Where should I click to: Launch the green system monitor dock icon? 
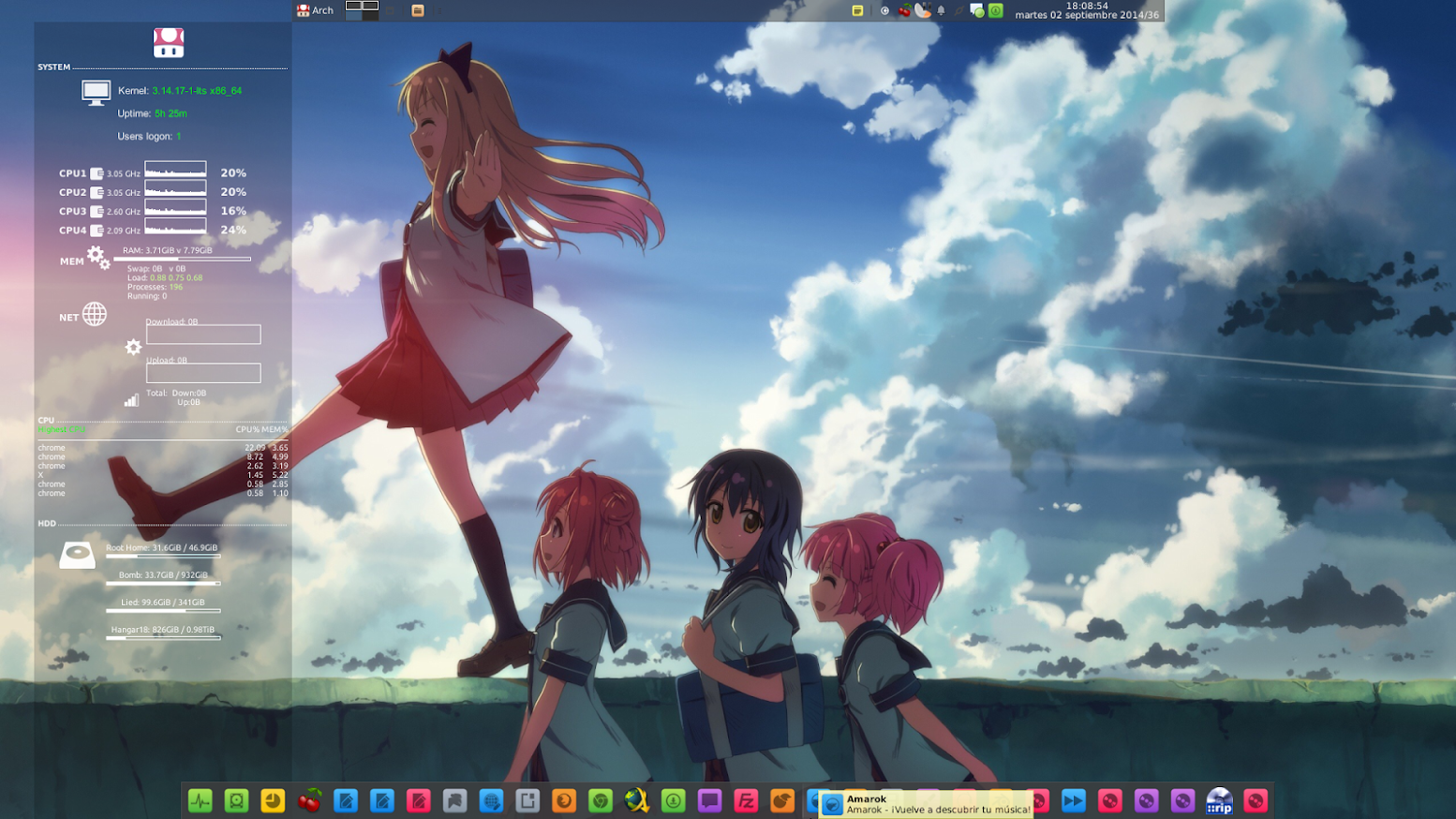(x=200, y=800)
